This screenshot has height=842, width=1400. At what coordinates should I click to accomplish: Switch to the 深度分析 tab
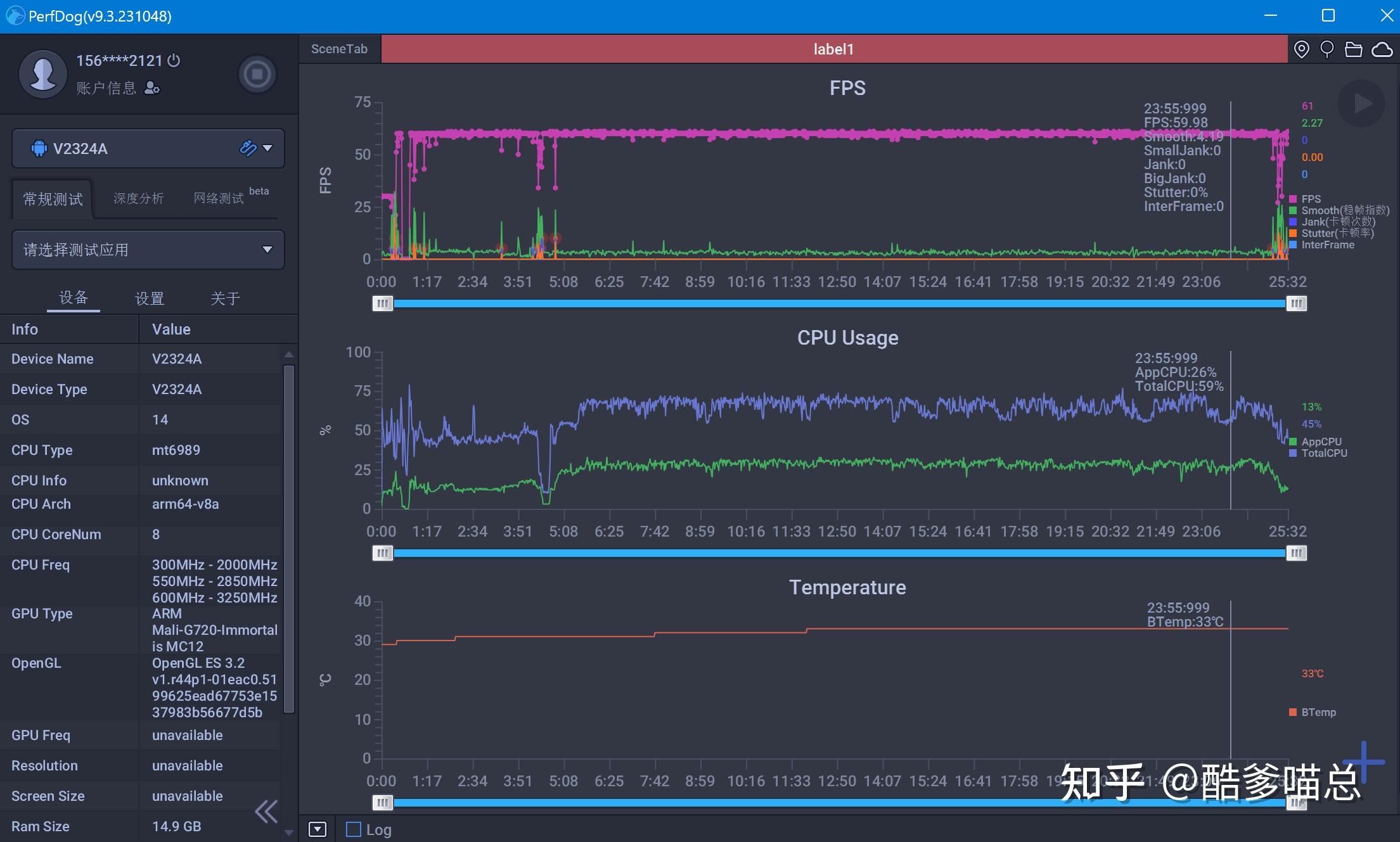[x=139, y=199]
